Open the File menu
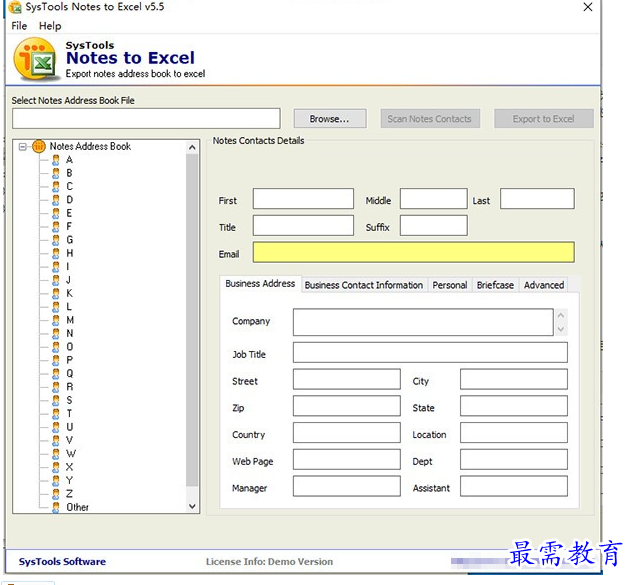Image resolution: width=631 pixels, height=585 pixels. coord(19,26)
